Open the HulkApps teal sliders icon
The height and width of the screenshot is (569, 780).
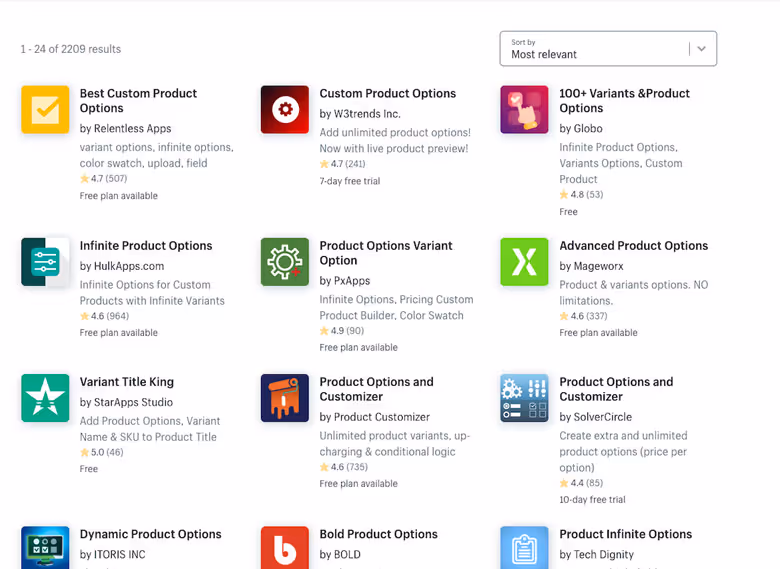(45, 262)
